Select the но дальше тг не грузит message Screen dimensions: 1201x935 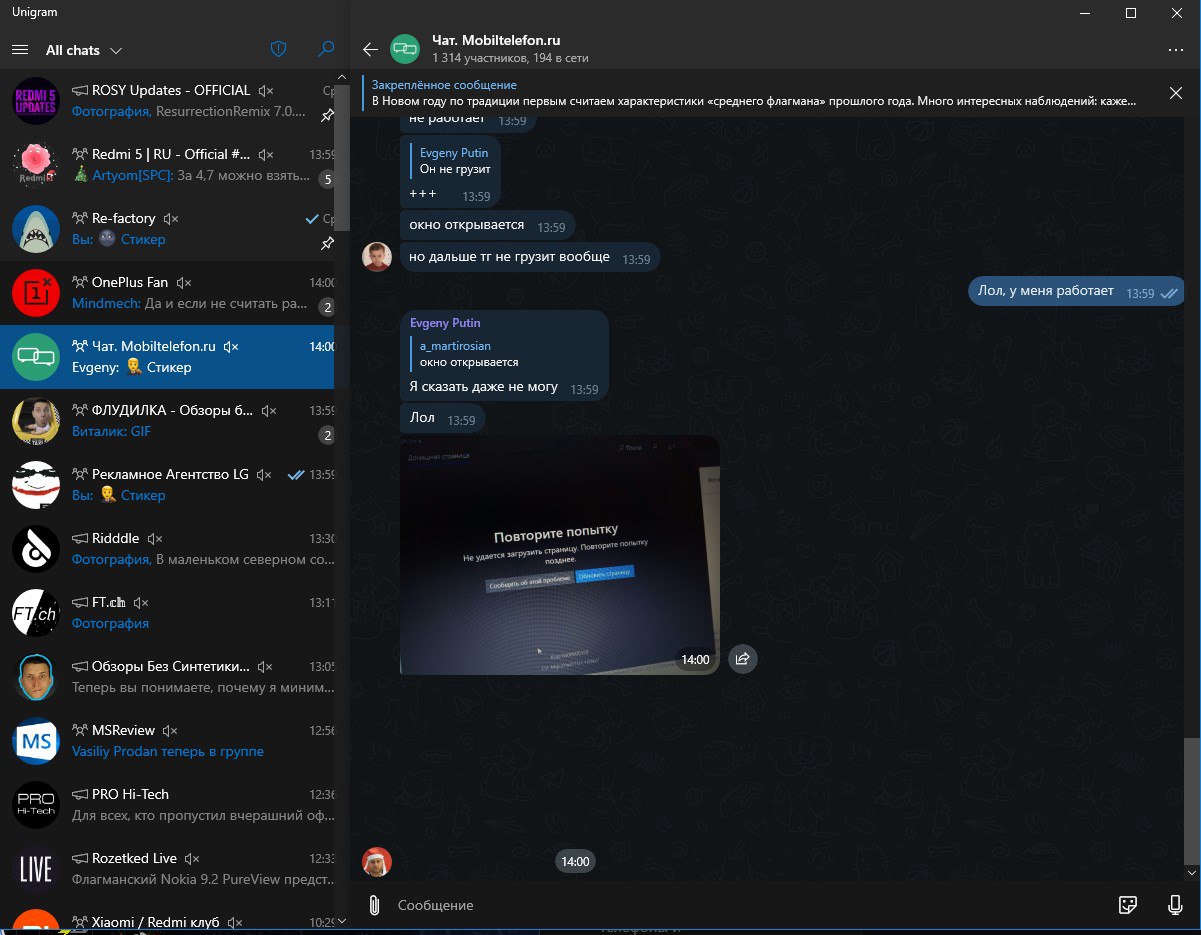(x=530, y=257)
